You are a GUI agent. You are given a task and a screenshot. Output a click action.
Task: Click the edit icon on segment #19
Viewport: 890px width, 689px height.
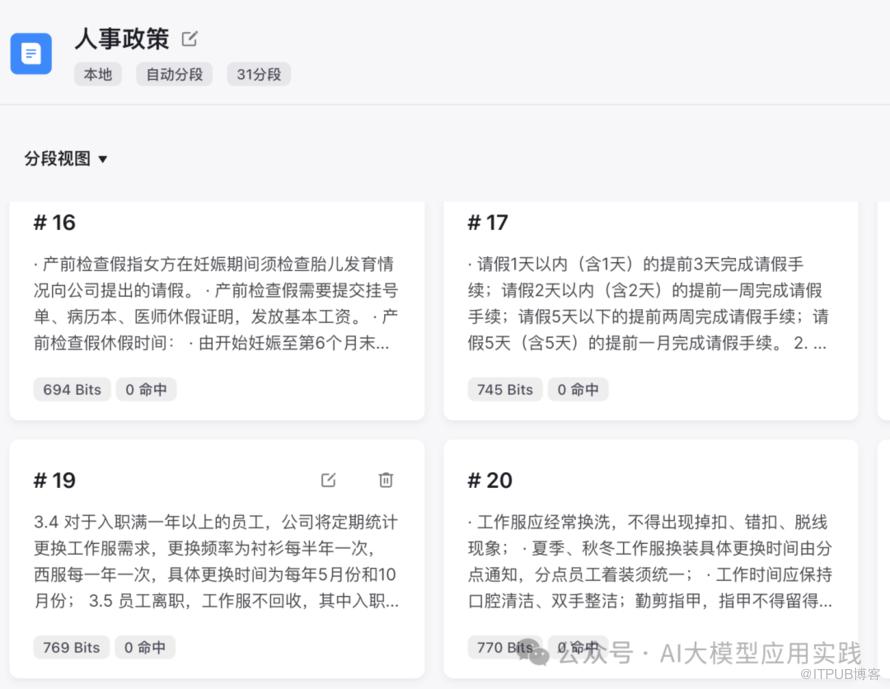(328, 480)
